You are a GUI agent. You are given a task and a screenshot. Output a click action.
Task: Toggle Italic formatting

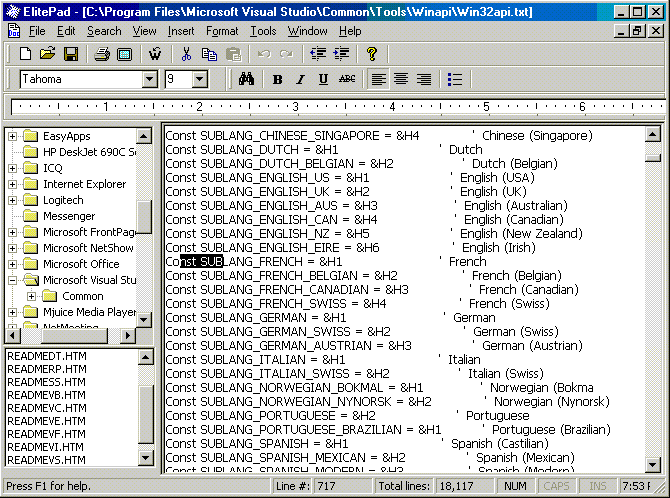coord(300,79)
